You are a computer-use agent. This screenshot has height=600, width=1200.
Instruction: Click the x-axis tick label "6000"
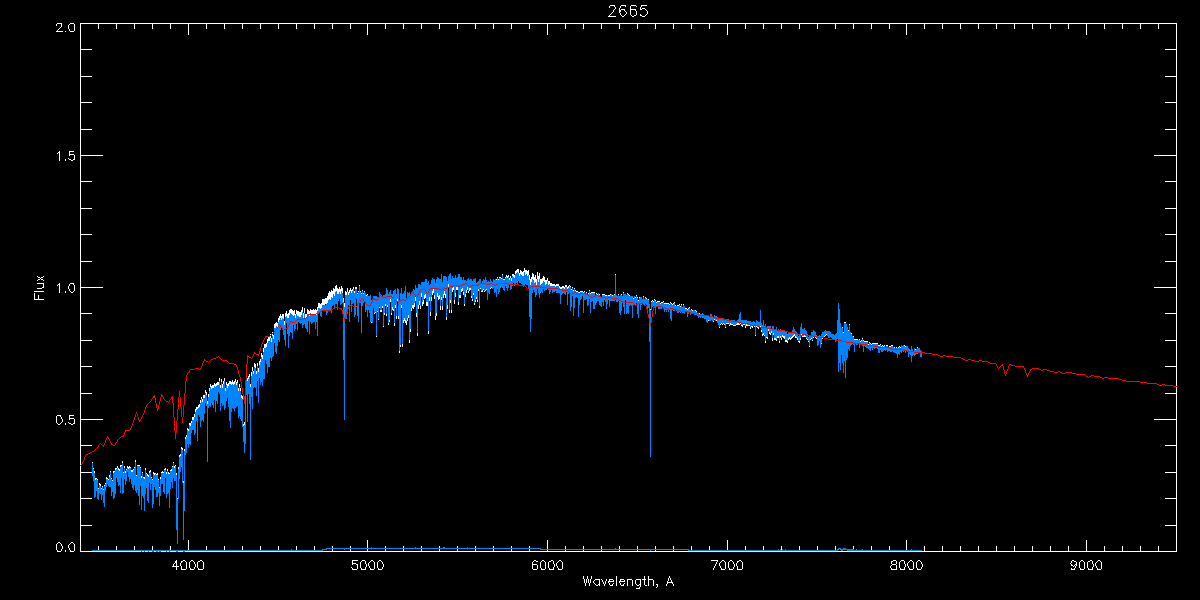pyautogui.click(x=547, y=566)
